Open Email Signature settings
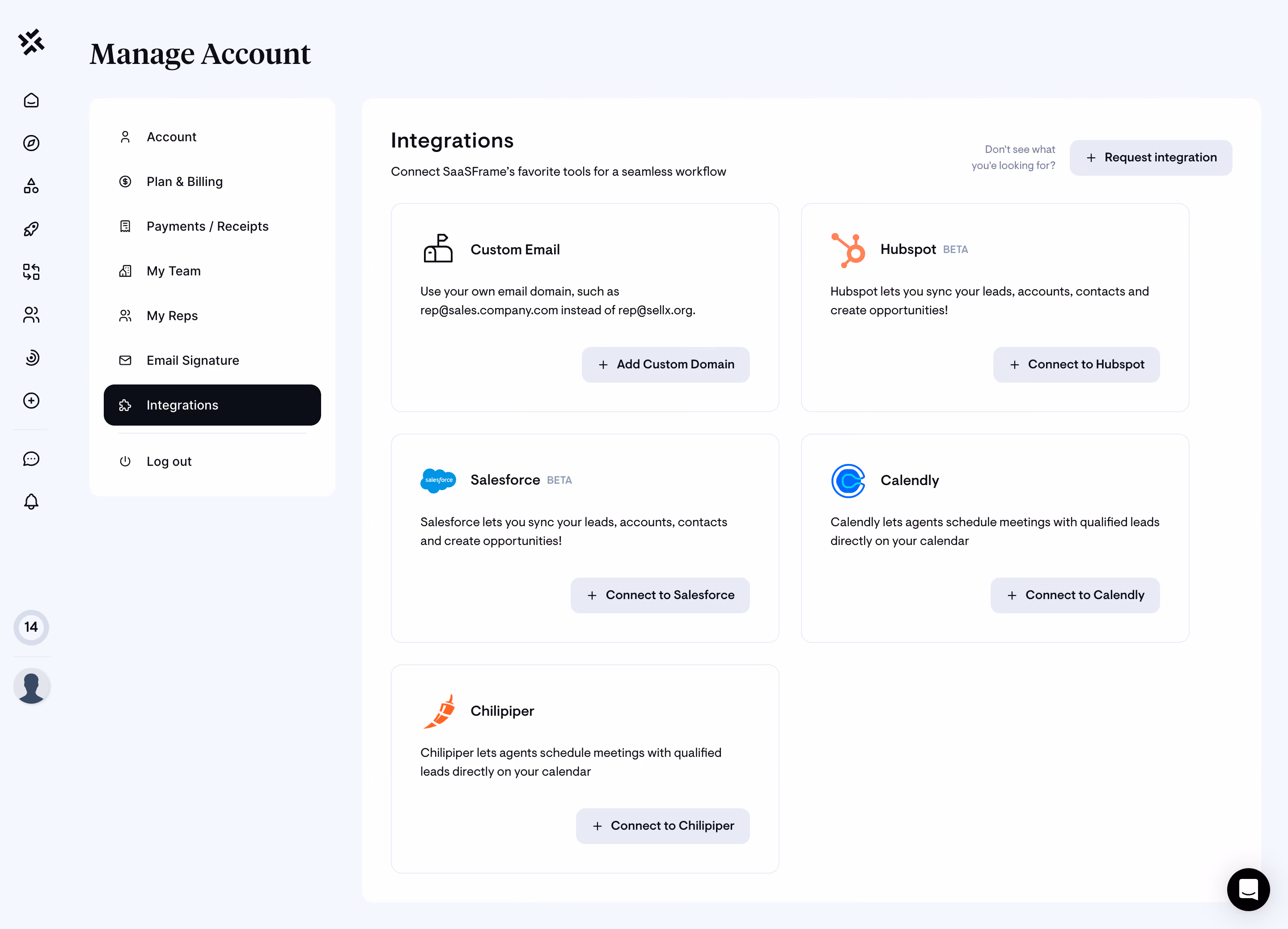Screen dimensions: 1288x929 (212, 361)
